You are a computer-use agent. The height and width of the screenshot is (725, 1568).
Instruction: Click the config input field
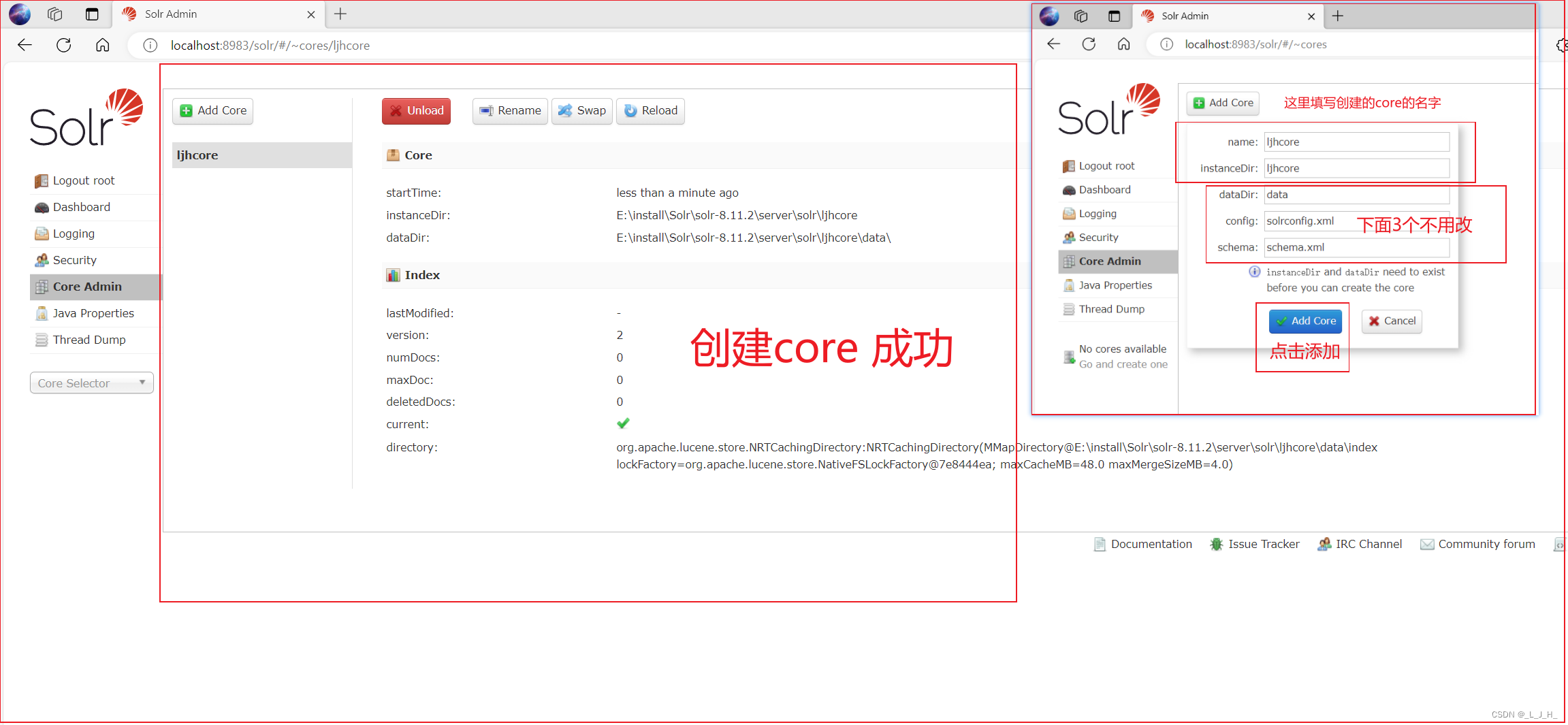pos(1357,221)
